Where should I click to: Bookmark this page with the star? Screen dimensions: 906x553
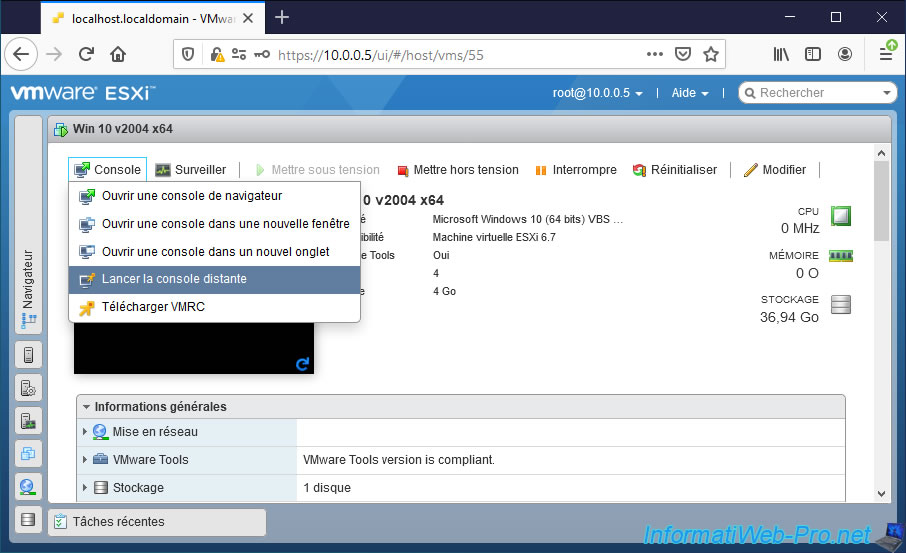coord(711,54)
